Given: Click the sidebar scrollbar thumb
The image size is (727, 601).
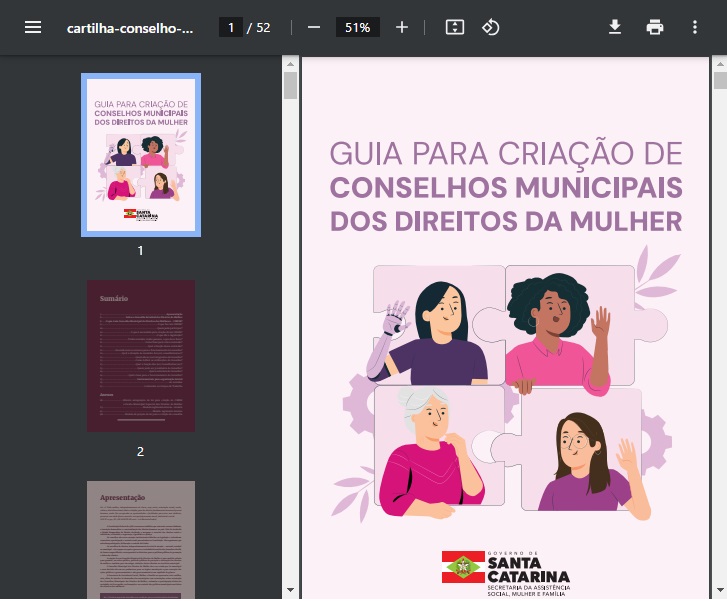Looking at the screenshot, I should pos(290,84).
